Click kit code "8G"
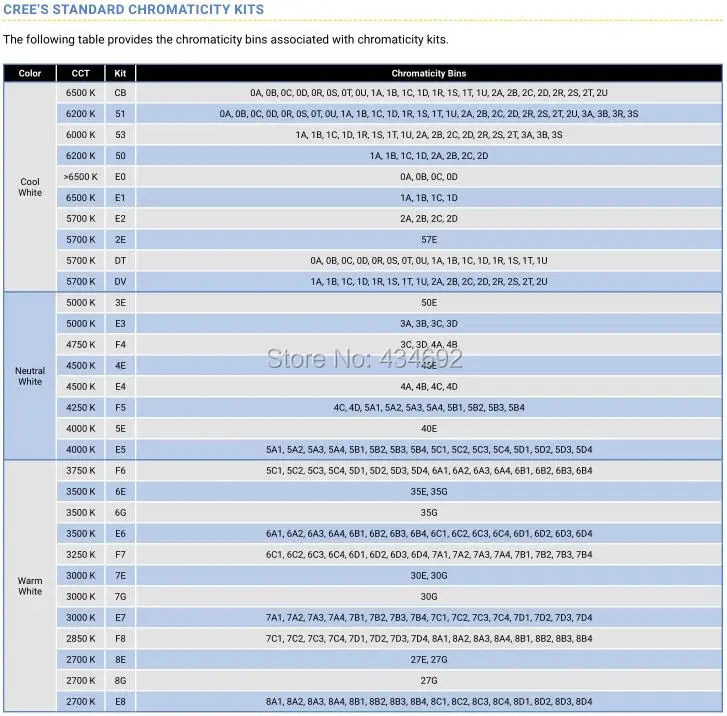The width and height of the screenshot is (727, 716). (x=120, y=680)
